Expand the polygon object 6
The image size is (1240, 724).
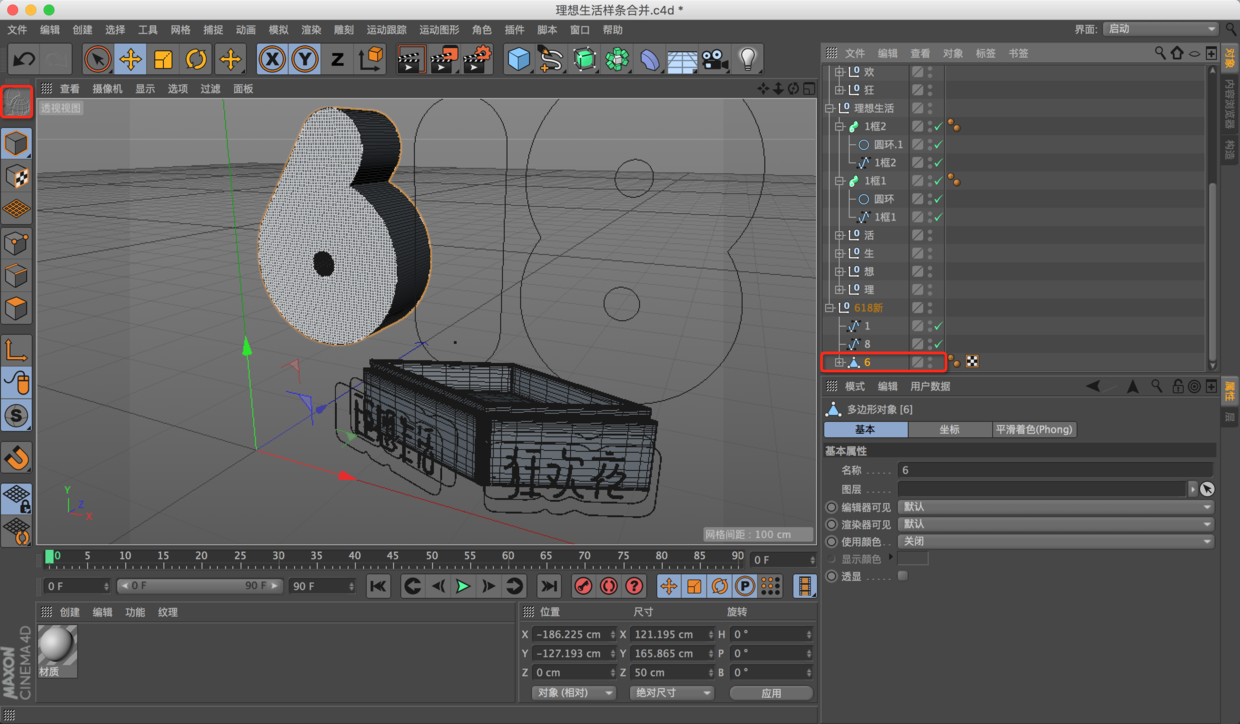(840, 362)
